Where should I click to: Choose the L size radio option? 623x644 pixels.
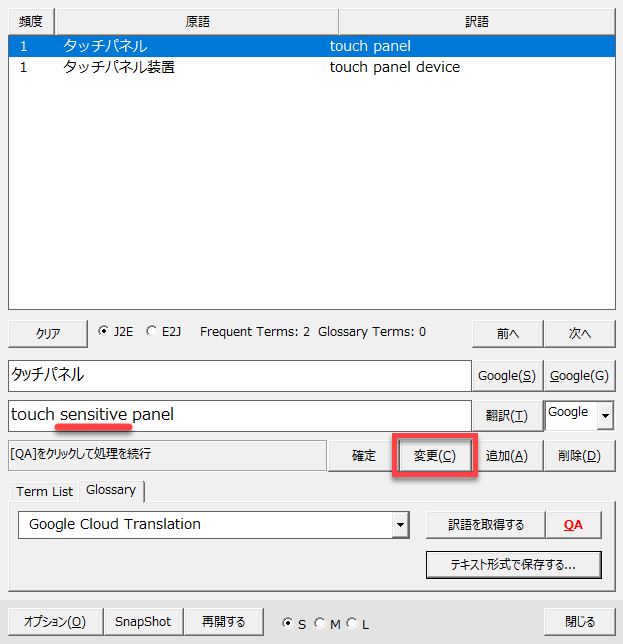[351, 623]
